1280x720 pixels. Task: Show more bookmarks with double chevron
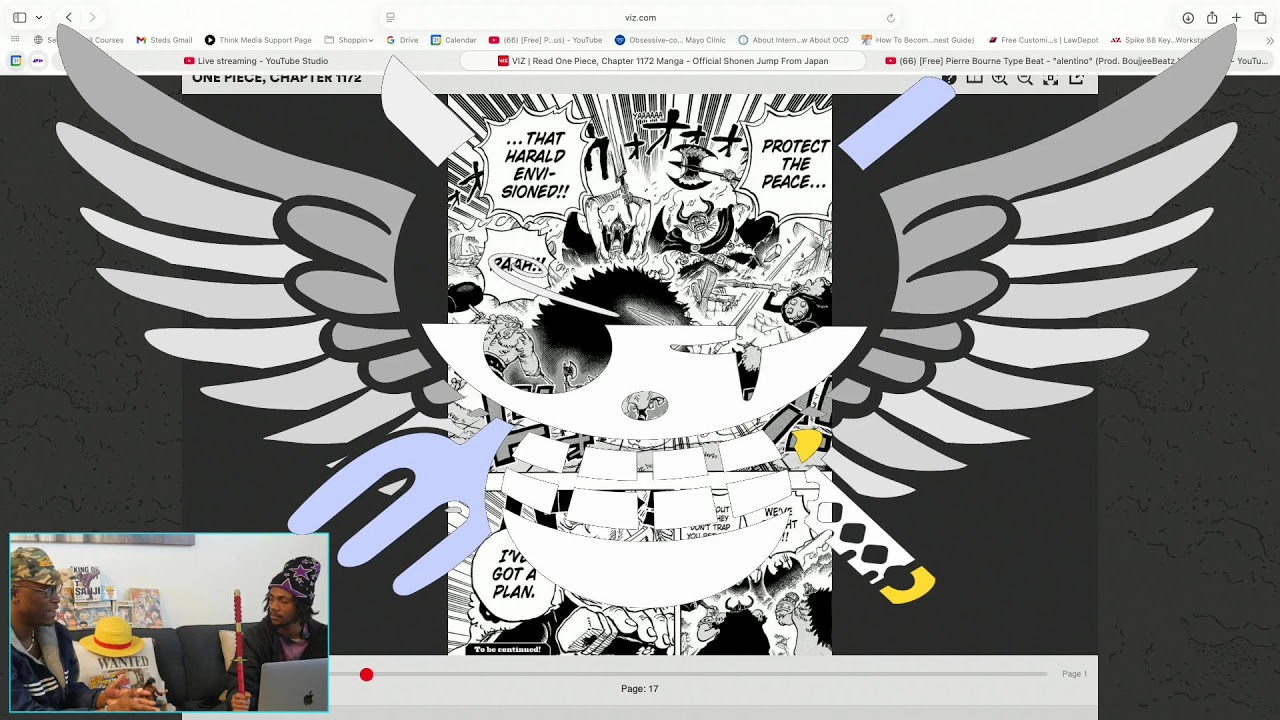pyautogui.click(x=1270, y=40)
